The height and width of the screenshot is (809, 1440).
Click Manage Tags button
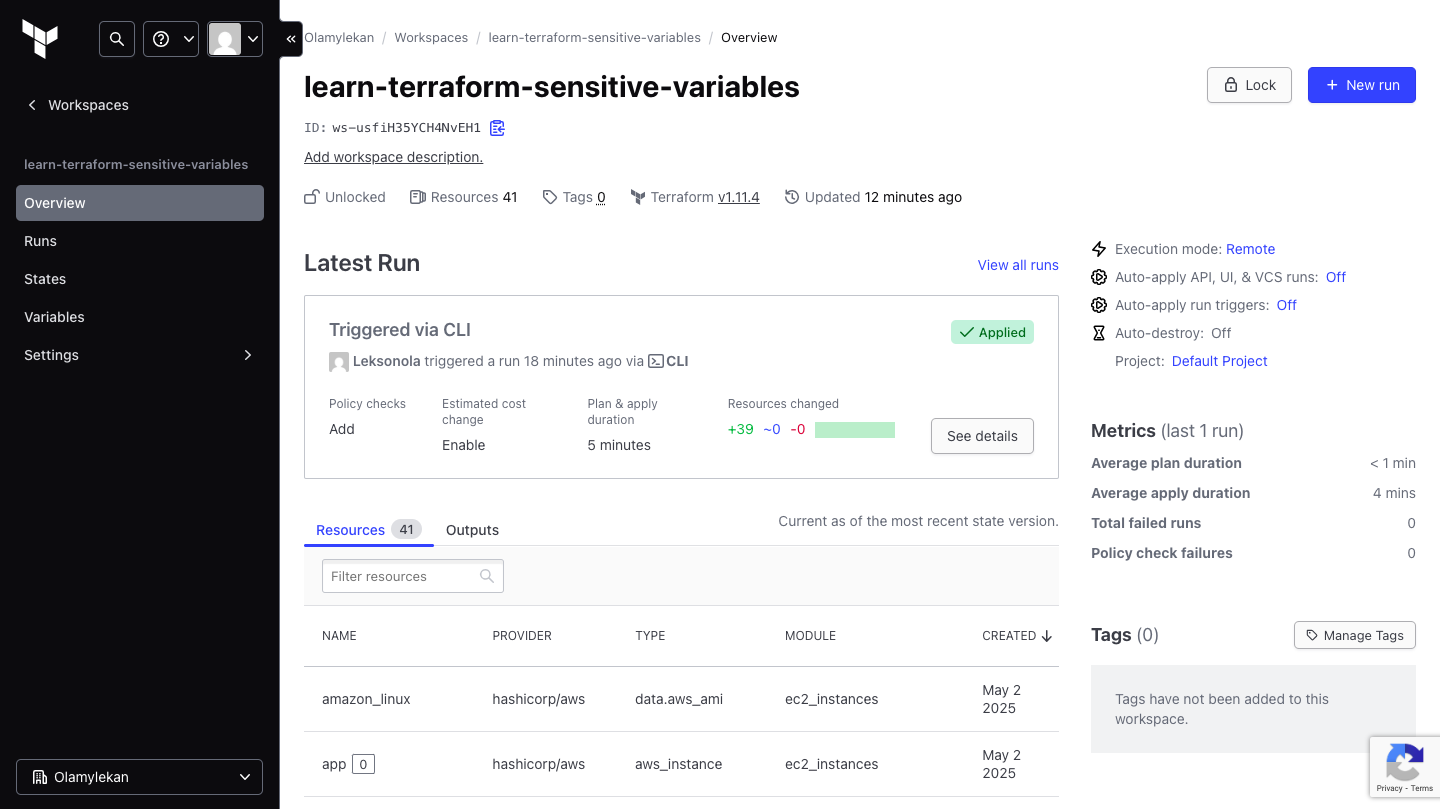[x=1355, y=635]
